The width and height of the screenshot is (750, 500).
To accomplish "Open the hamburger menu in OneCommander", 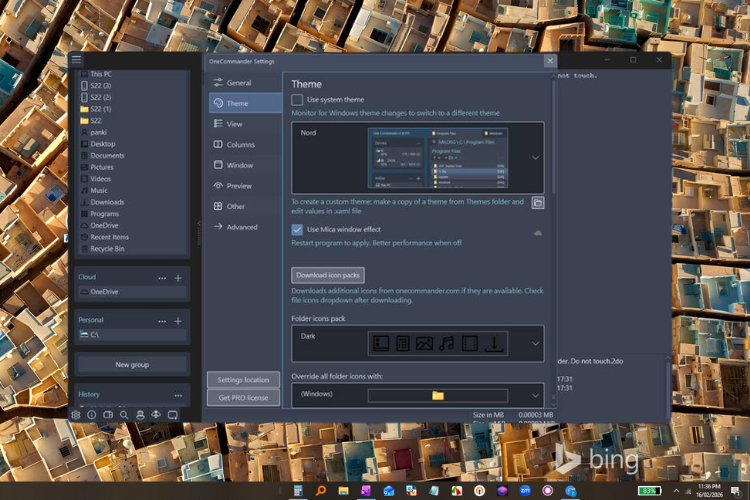I will point(76,59).
